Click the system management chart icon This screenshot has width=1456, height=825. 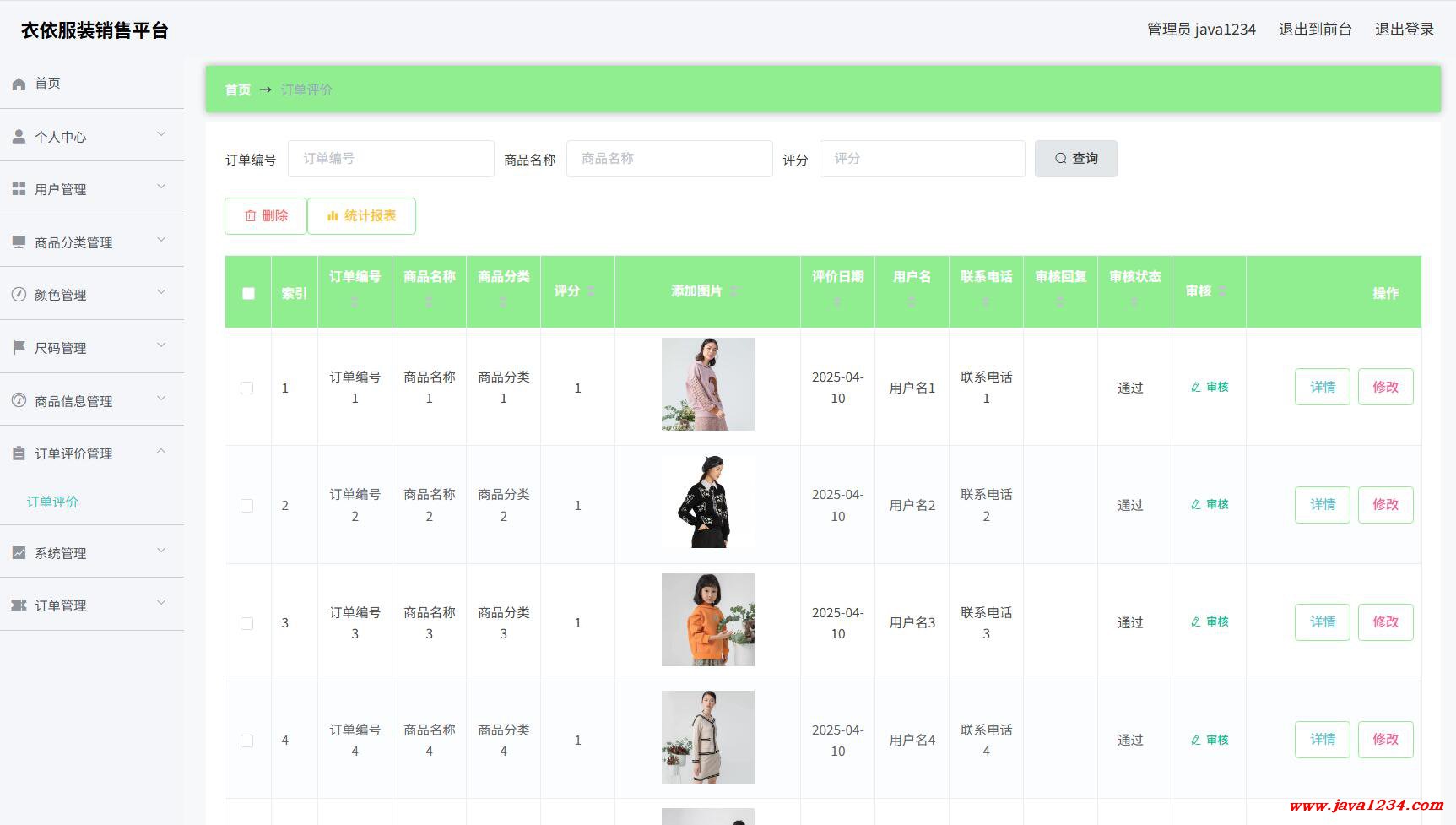click(19, 553)
